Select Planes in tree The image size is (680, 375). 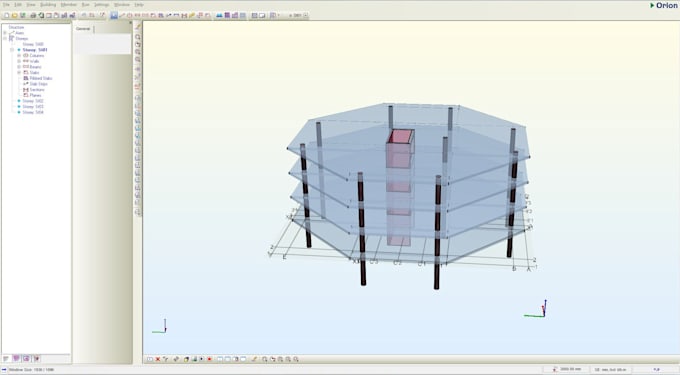click(36, 95)
